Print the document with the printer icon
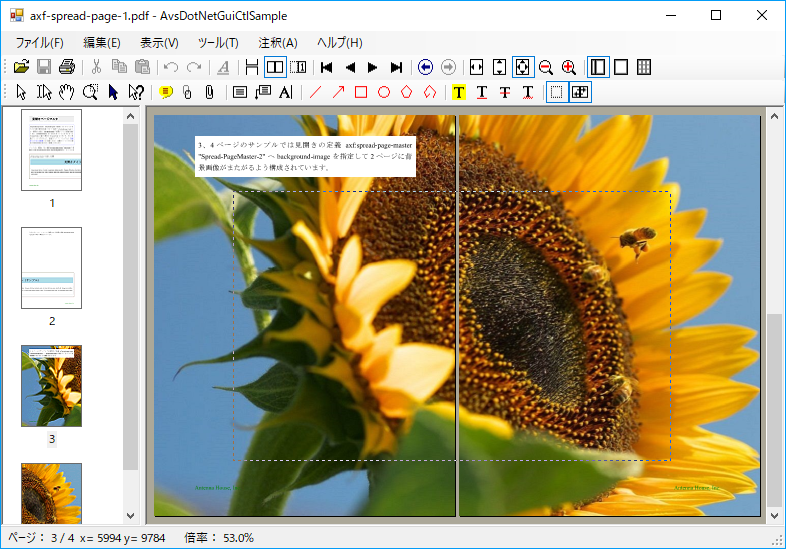This screenshot has width=786, height=549. [66, 67]
